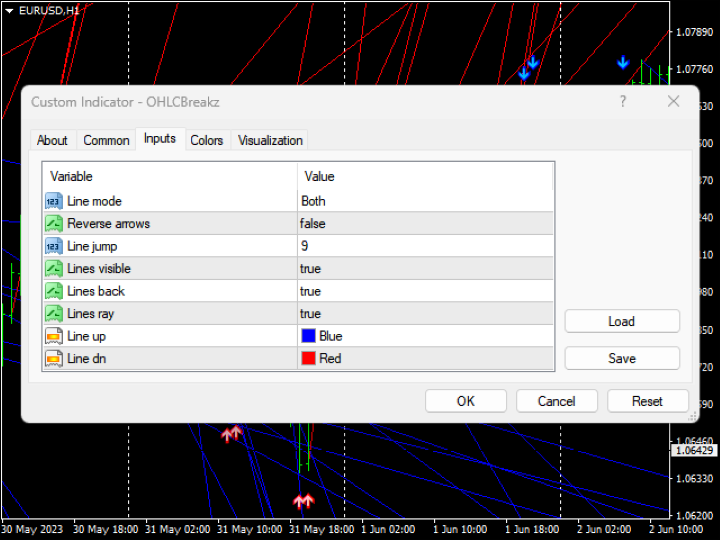Click the Cancel button
This screenshot has width=720, height=540.
tap(557, 401)
